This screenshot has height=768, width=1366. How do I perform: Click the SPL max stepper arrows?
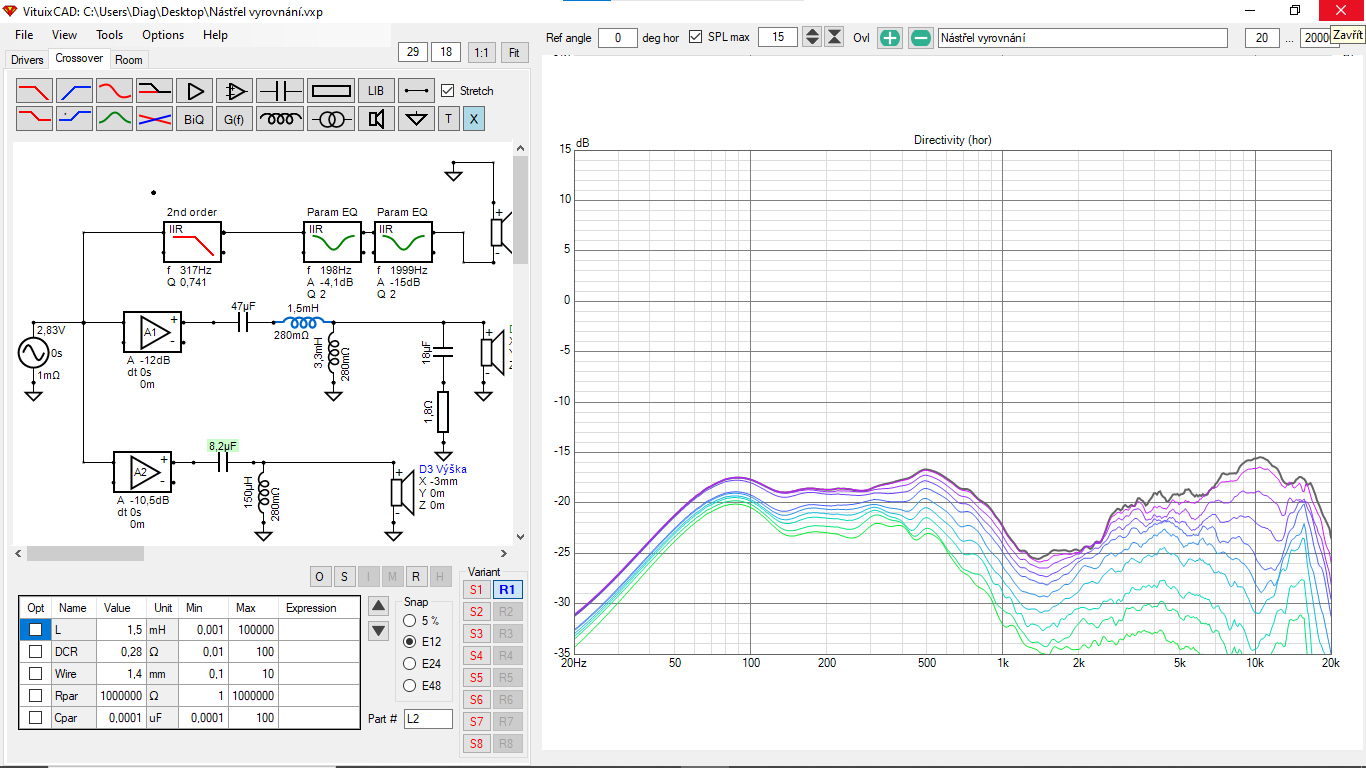[x=812, y=38]
